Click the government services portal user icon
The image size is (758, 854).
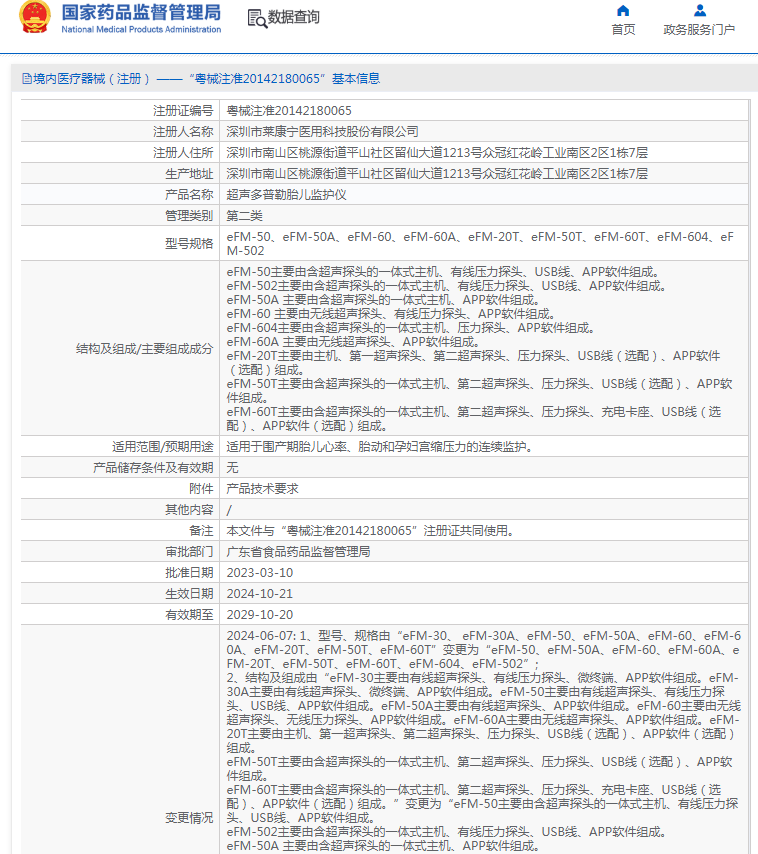pyautogui.click(x=700, y=11)
